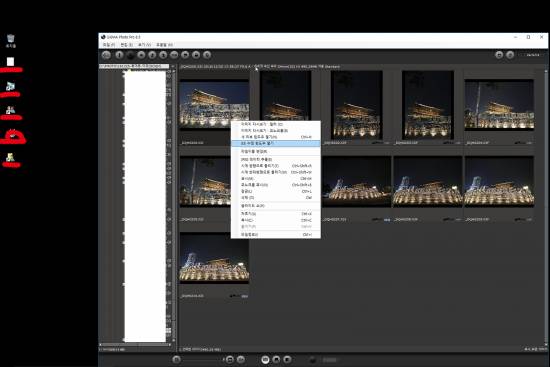The width and height of the screenshot is (550, 367).
Task: Choose the JPEG image extract context menu entry
Action: tap(276, 159)
